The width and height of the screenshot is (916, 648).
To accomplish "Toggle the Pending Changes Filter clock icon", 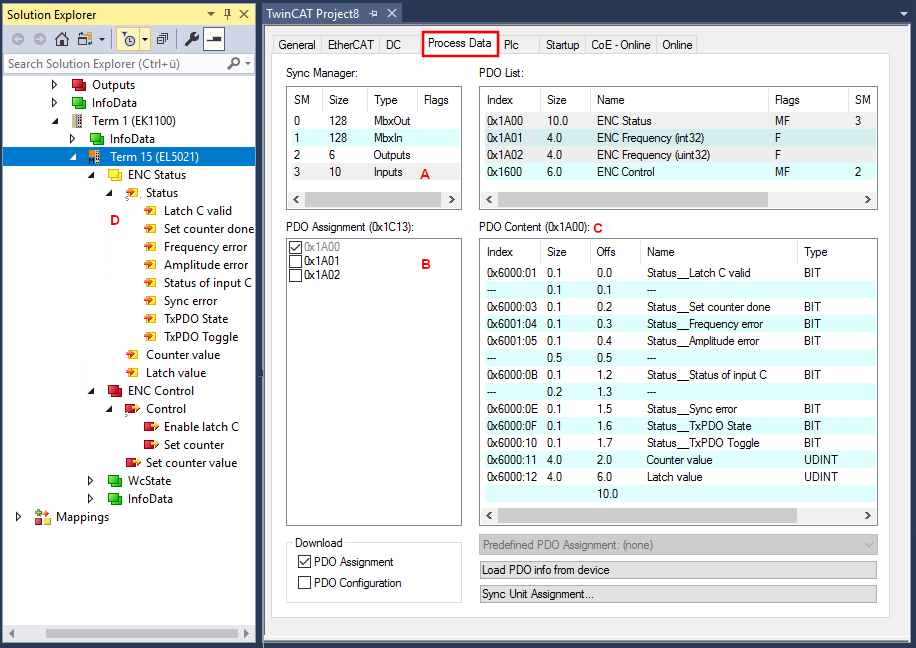I will 129,39.
